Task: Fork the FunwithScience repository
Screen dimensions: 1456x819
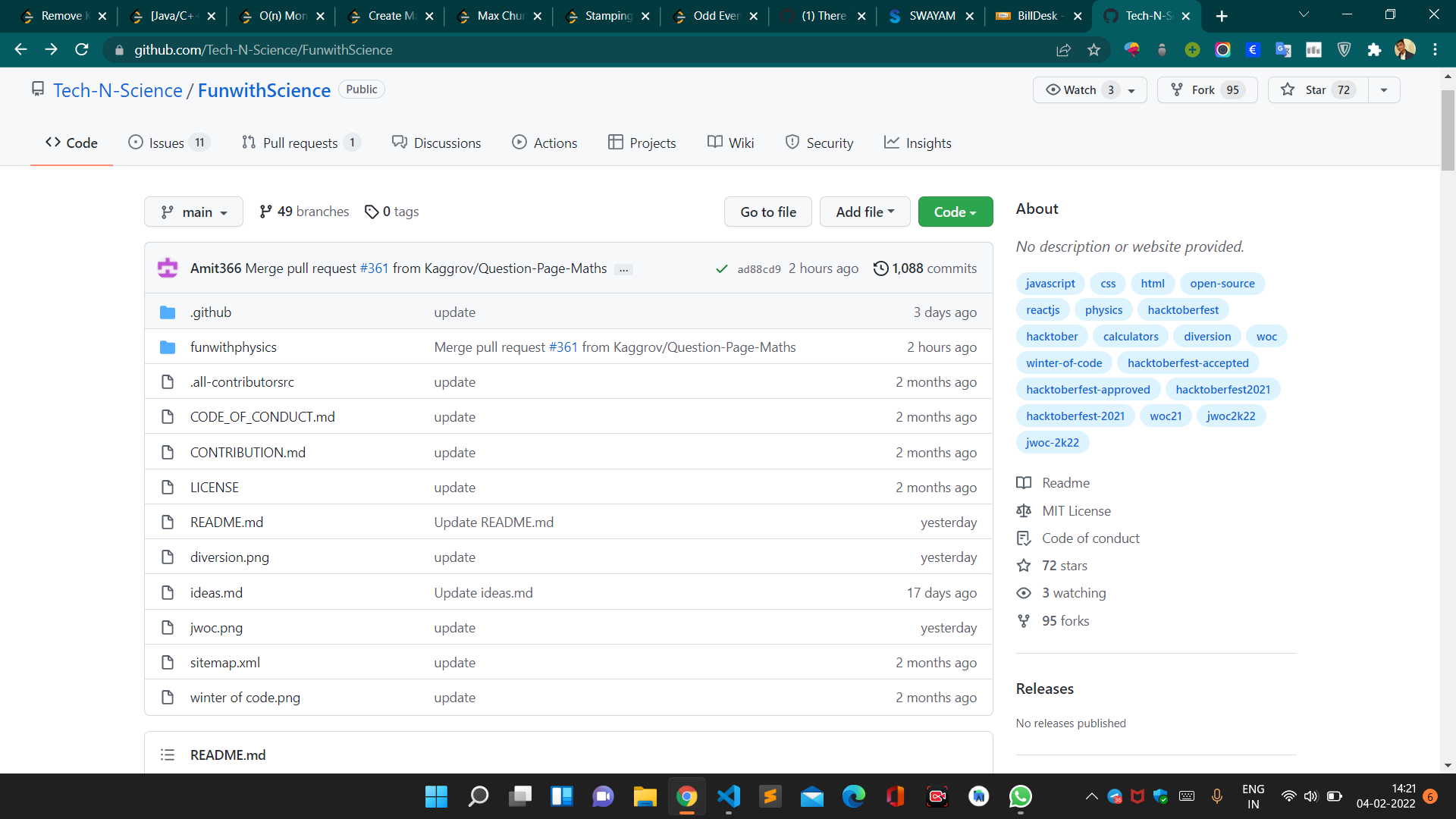Action: [x=1207, y=89]
